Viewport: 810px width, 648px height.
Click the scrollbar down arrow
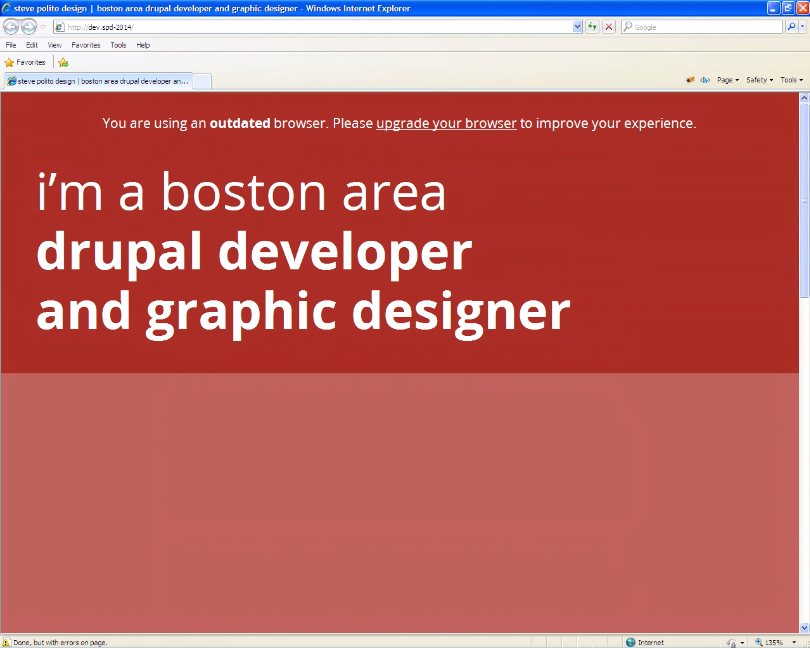[804, 628]
